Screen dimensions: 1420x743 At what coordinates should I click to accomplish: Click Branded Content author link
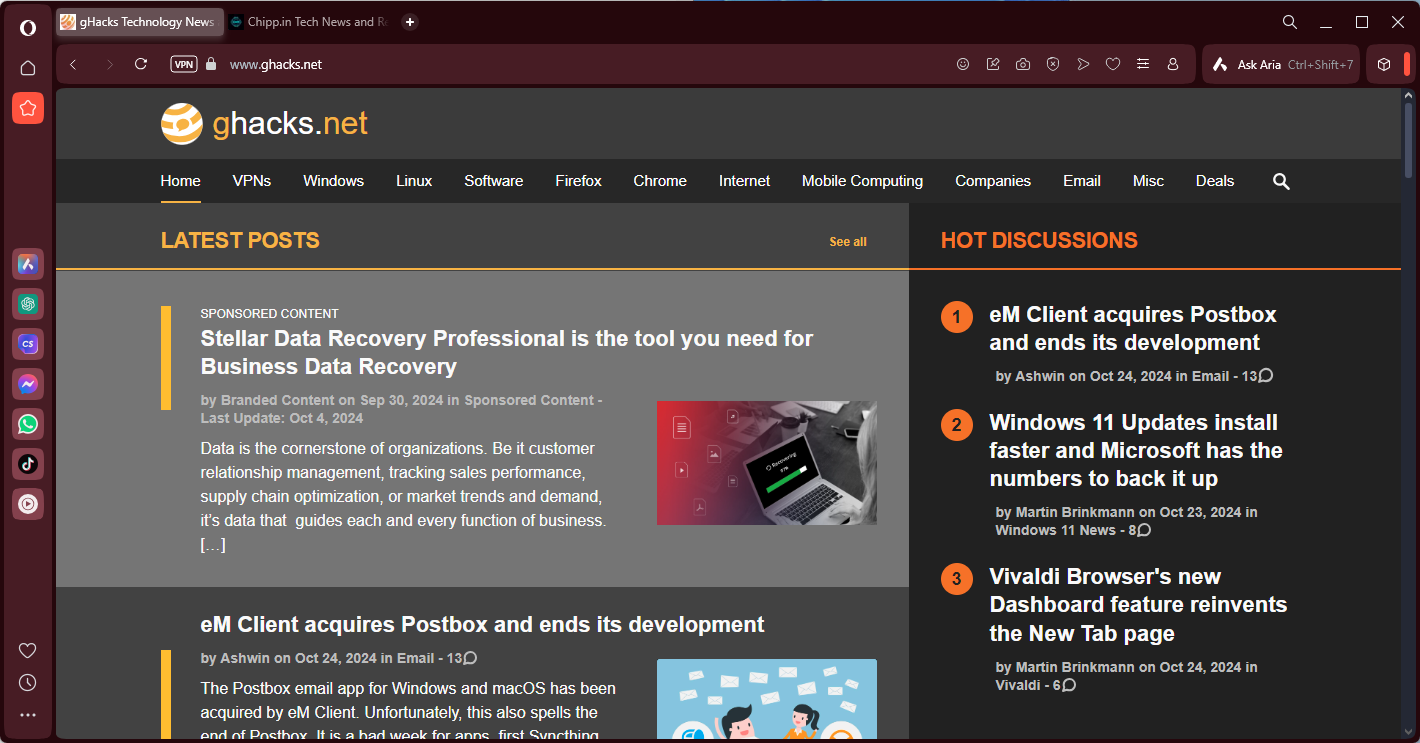[x=278, y=400]
